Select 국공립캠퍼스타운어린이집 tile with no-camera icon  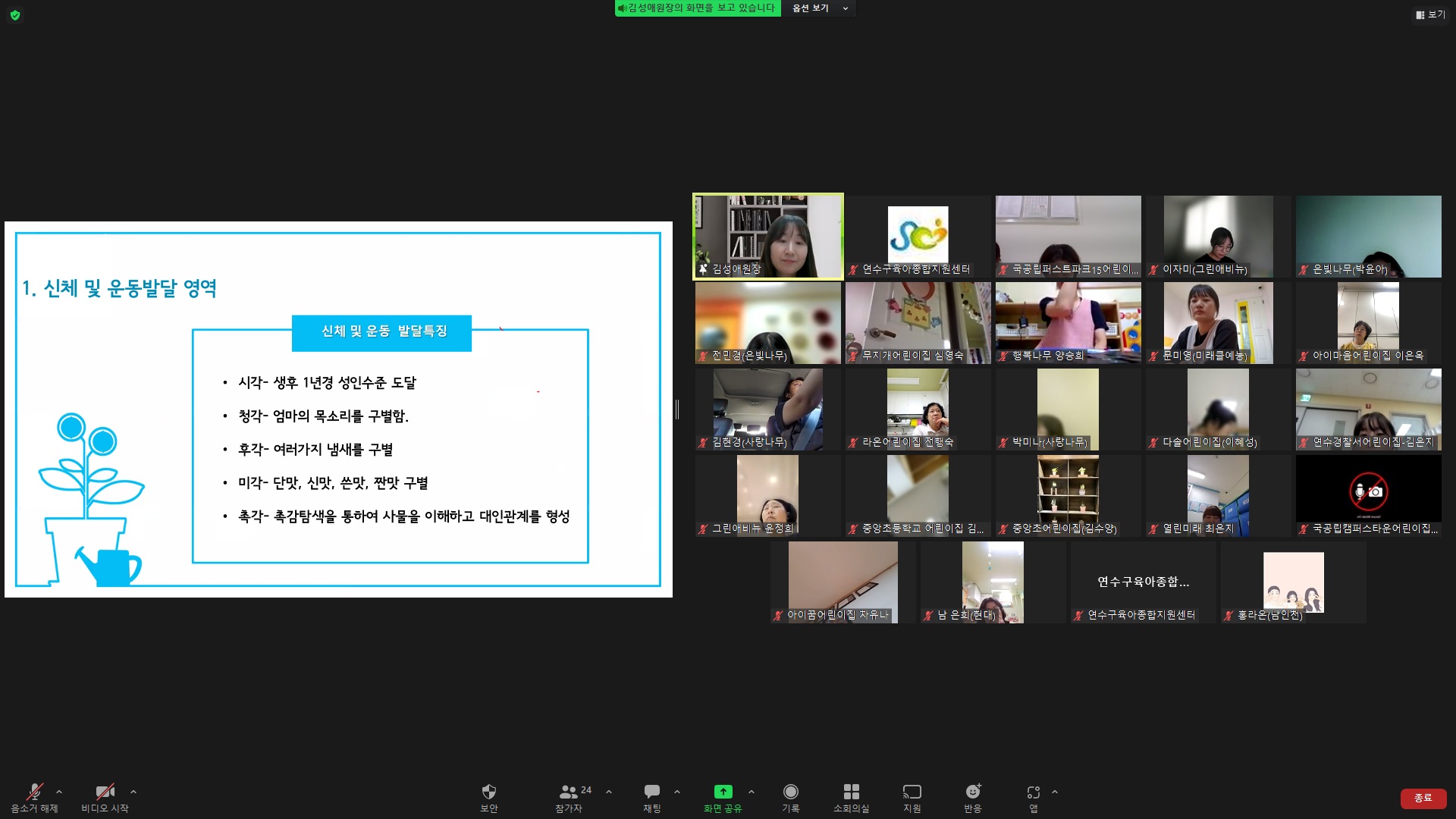(x=1369, y=496)
